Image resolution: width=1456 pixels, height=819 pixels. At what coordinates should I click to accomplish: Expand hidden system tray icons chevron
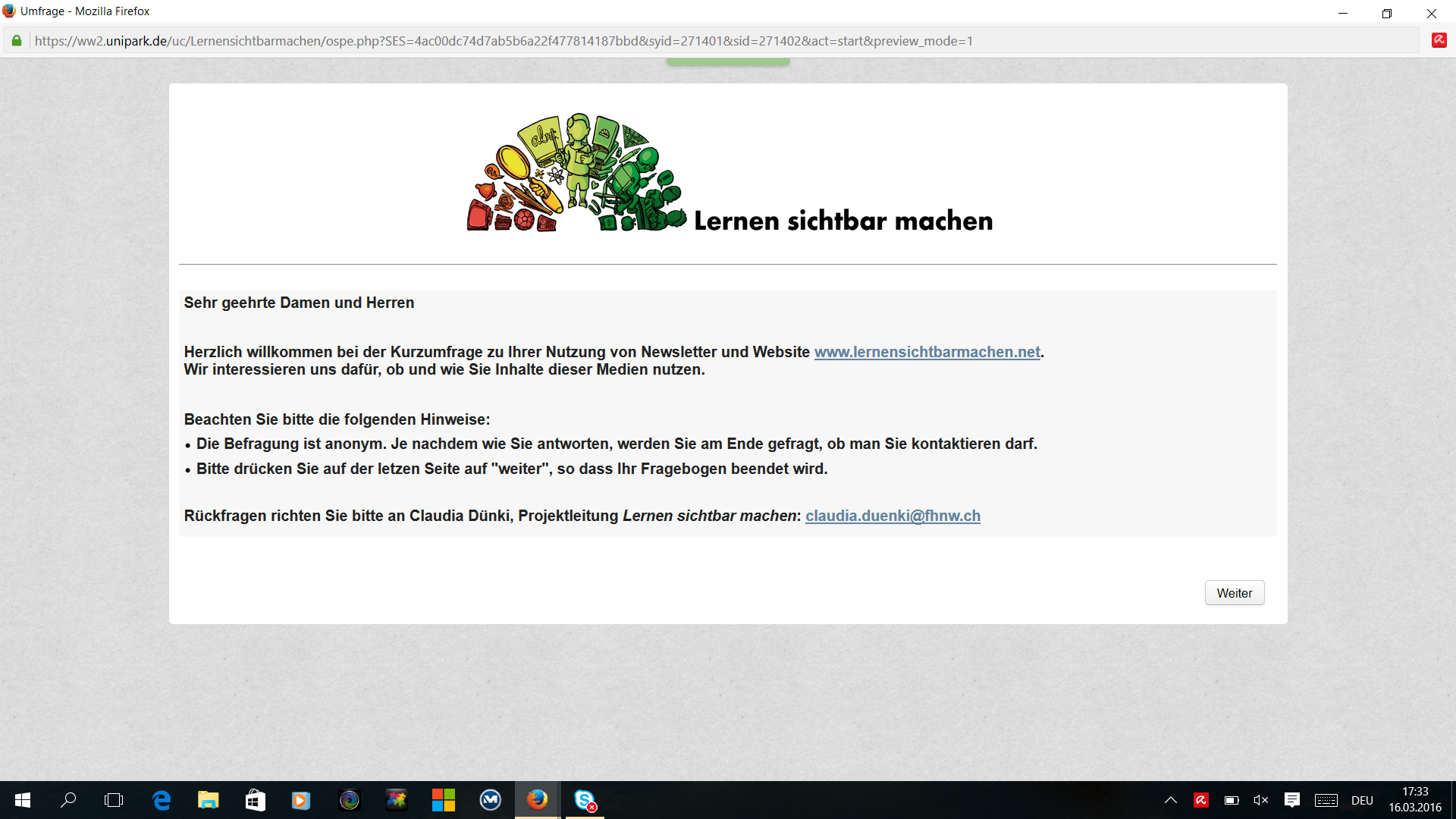(1170, 800)
